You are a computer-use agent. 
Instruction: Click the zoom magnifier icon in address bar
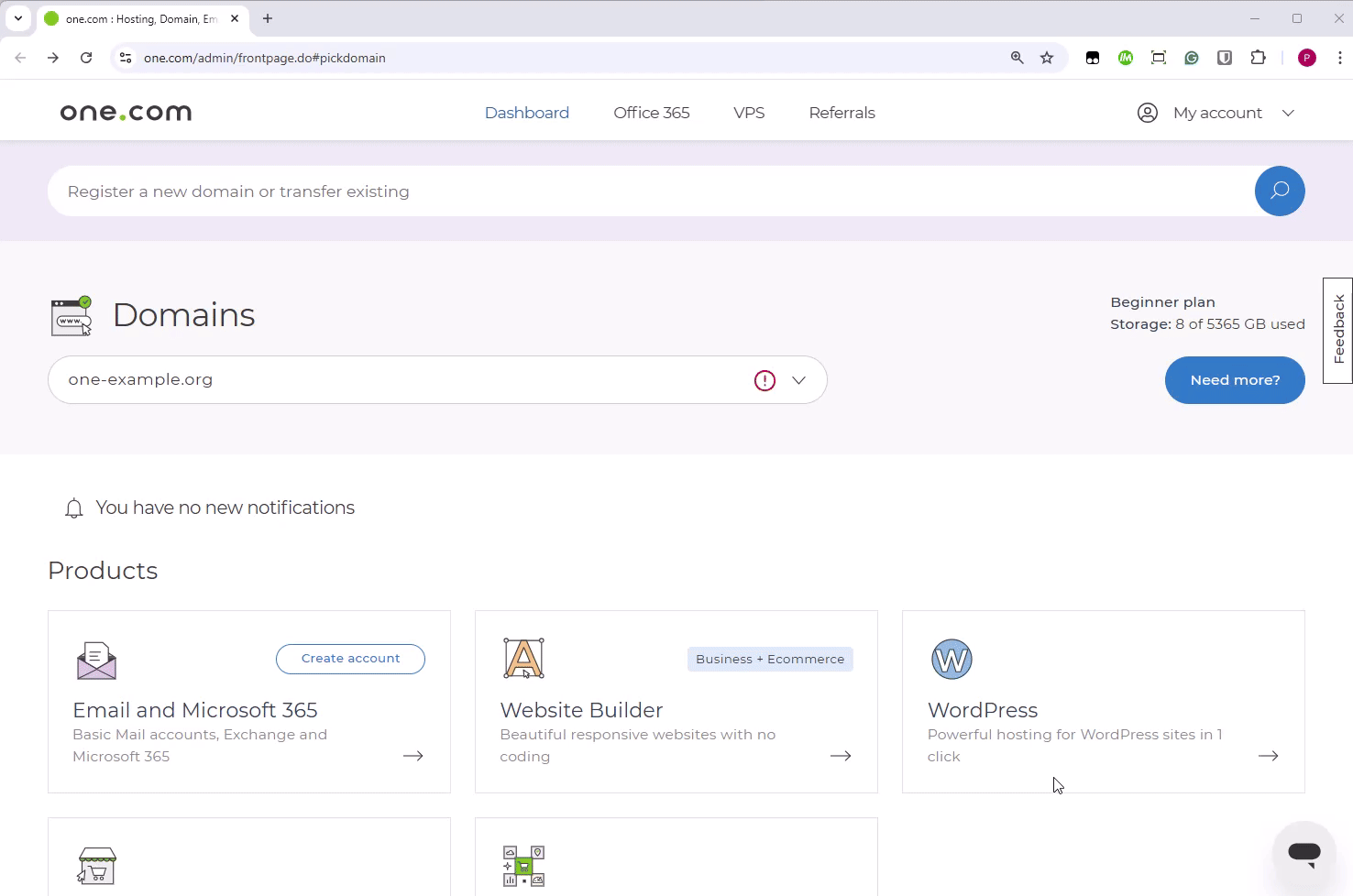[1017, 58]
